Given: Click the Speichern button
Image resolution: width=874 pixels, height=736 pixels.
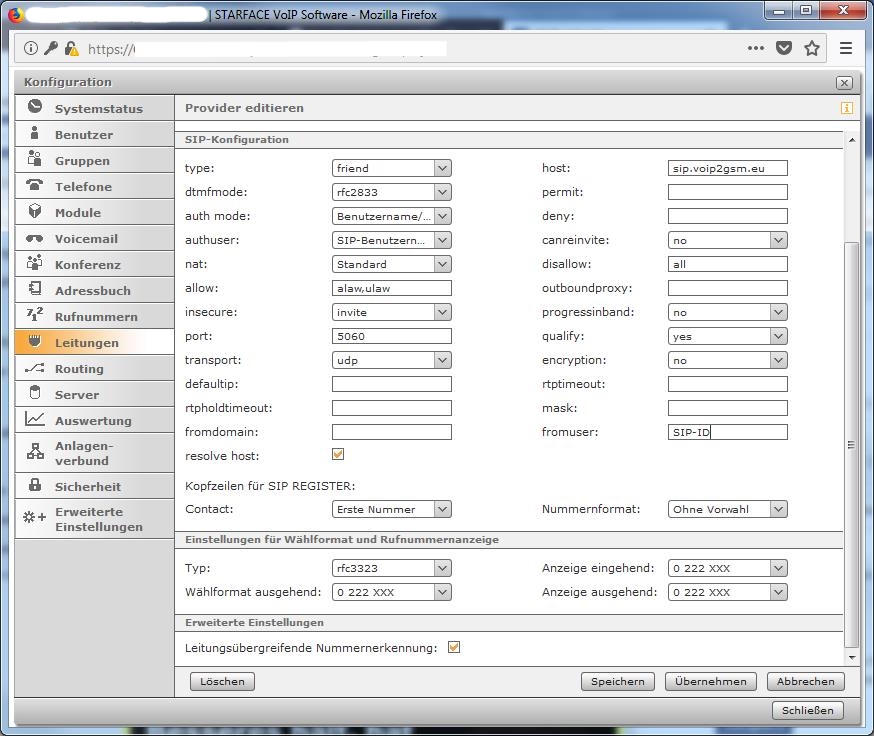Looking at the screenshot, I should point(617,681).
